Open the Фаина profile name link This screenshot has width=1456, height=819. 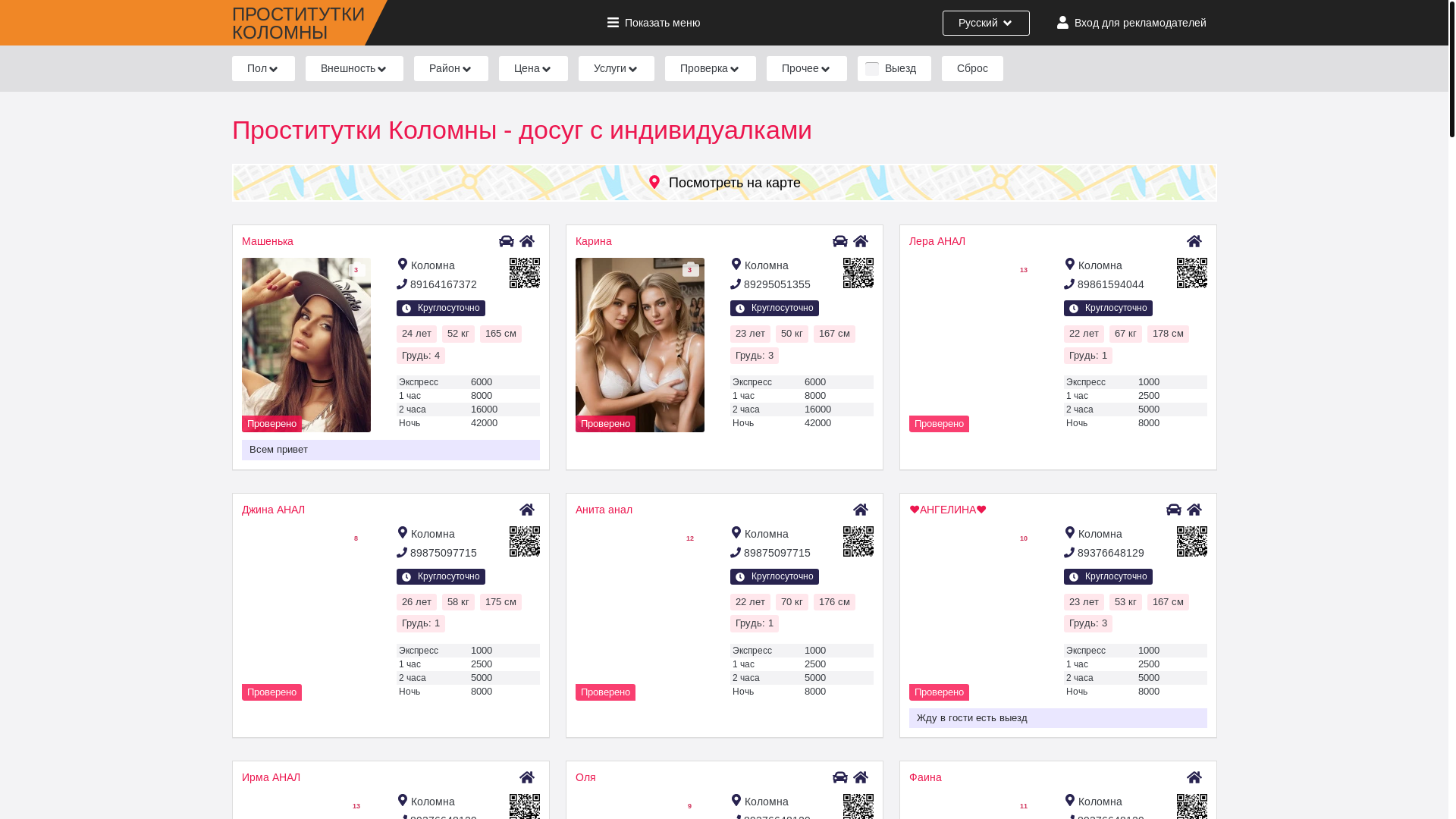[925, 777]
